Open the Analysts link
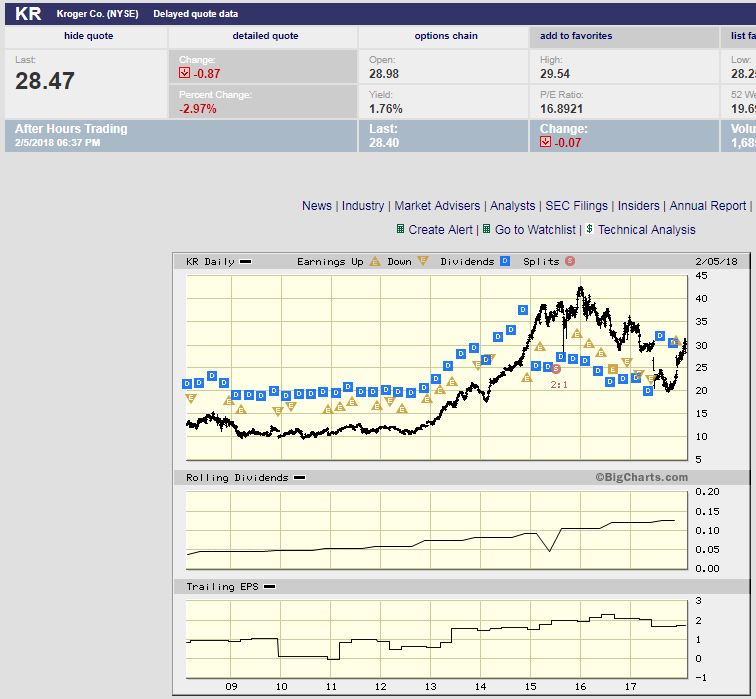The width and height of the screenshot is (756, 699). pyautogui.click(x=513, y=206)
